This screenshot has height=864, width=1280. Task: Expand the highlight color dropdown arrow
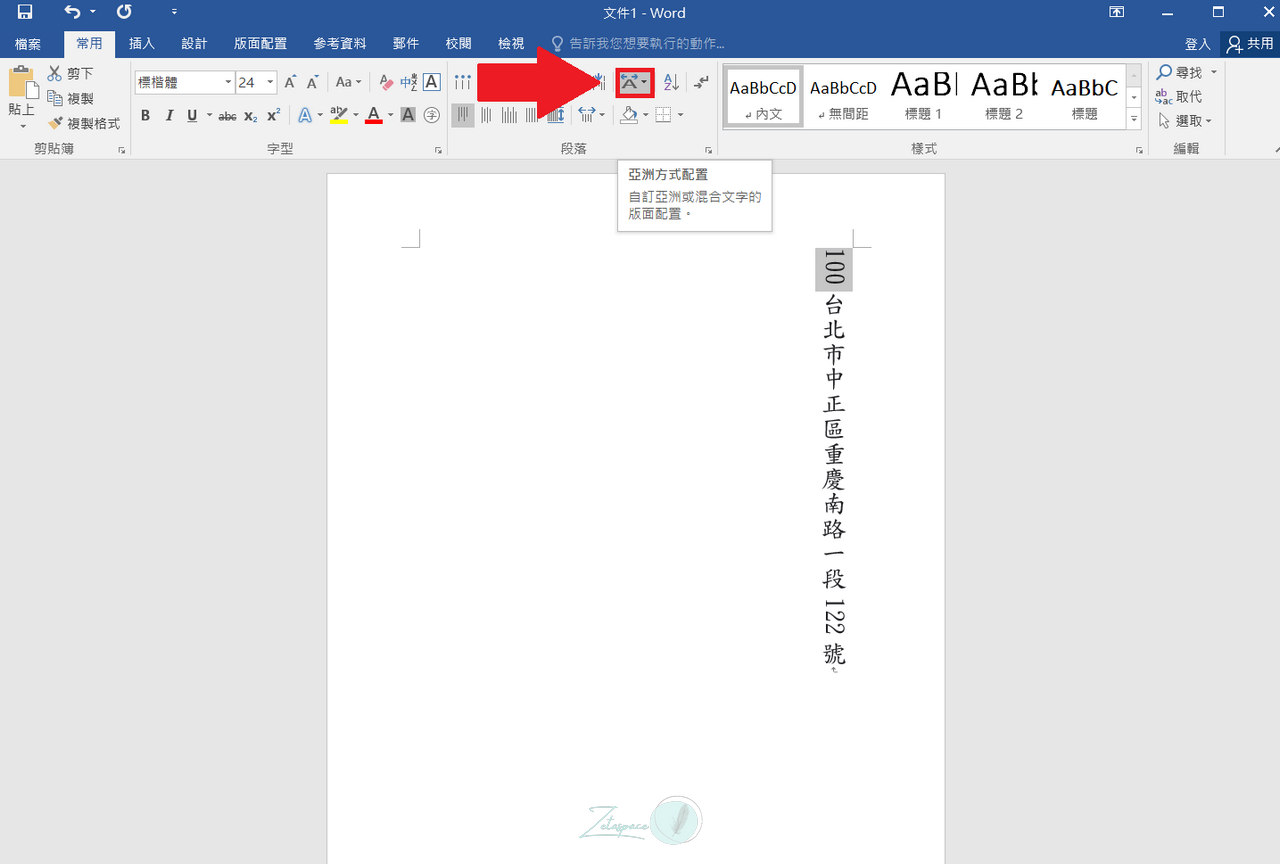point(355,115)
